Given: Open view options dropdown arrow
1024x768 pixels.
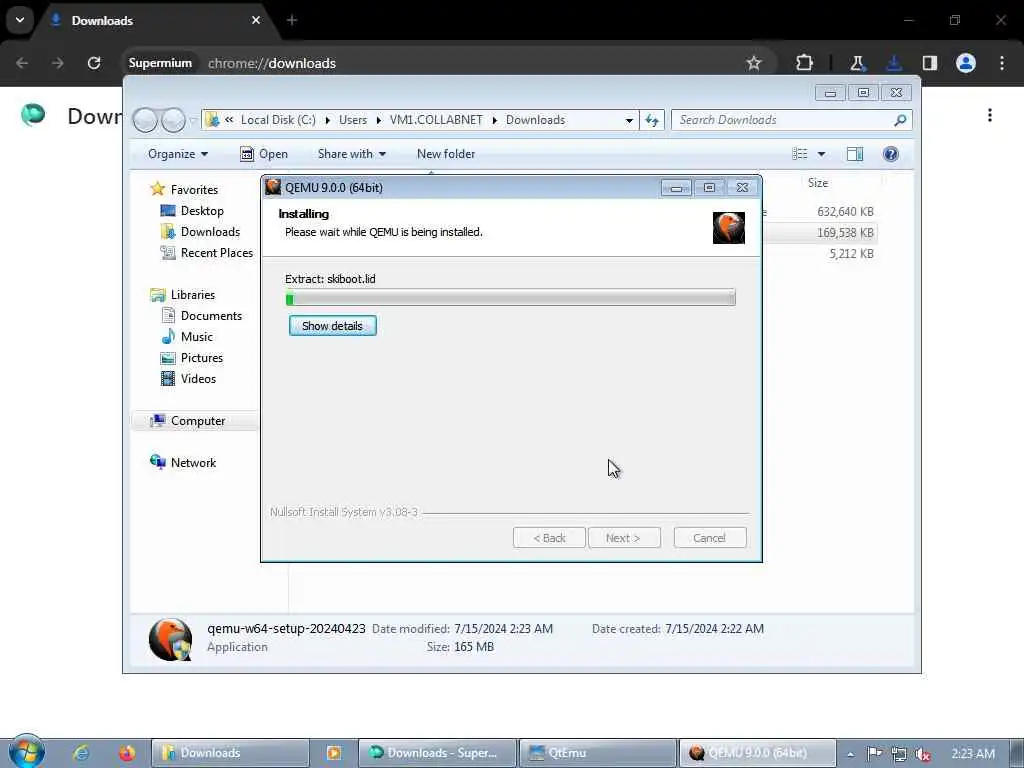Looking at the screenshot, I should [821, 154].
